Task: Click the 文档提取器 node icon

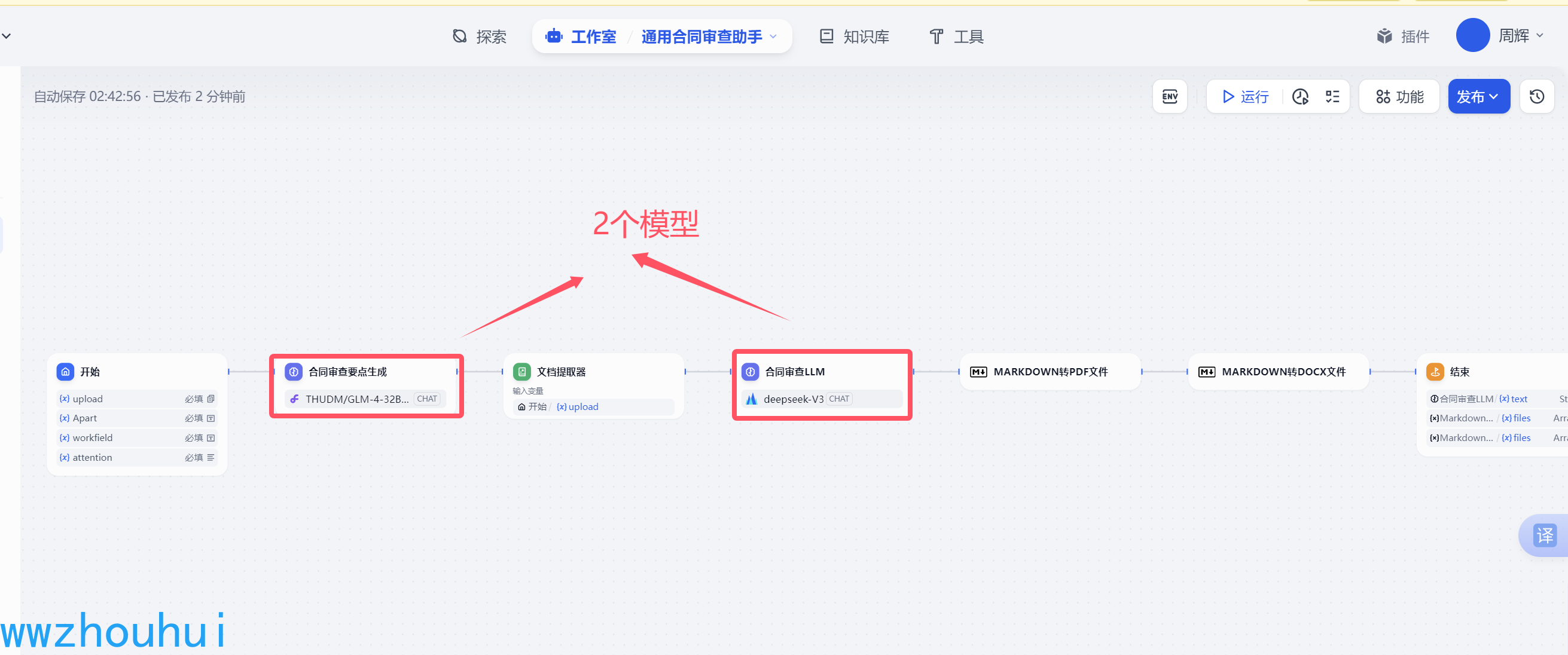Action: click(x=521, y=372)
